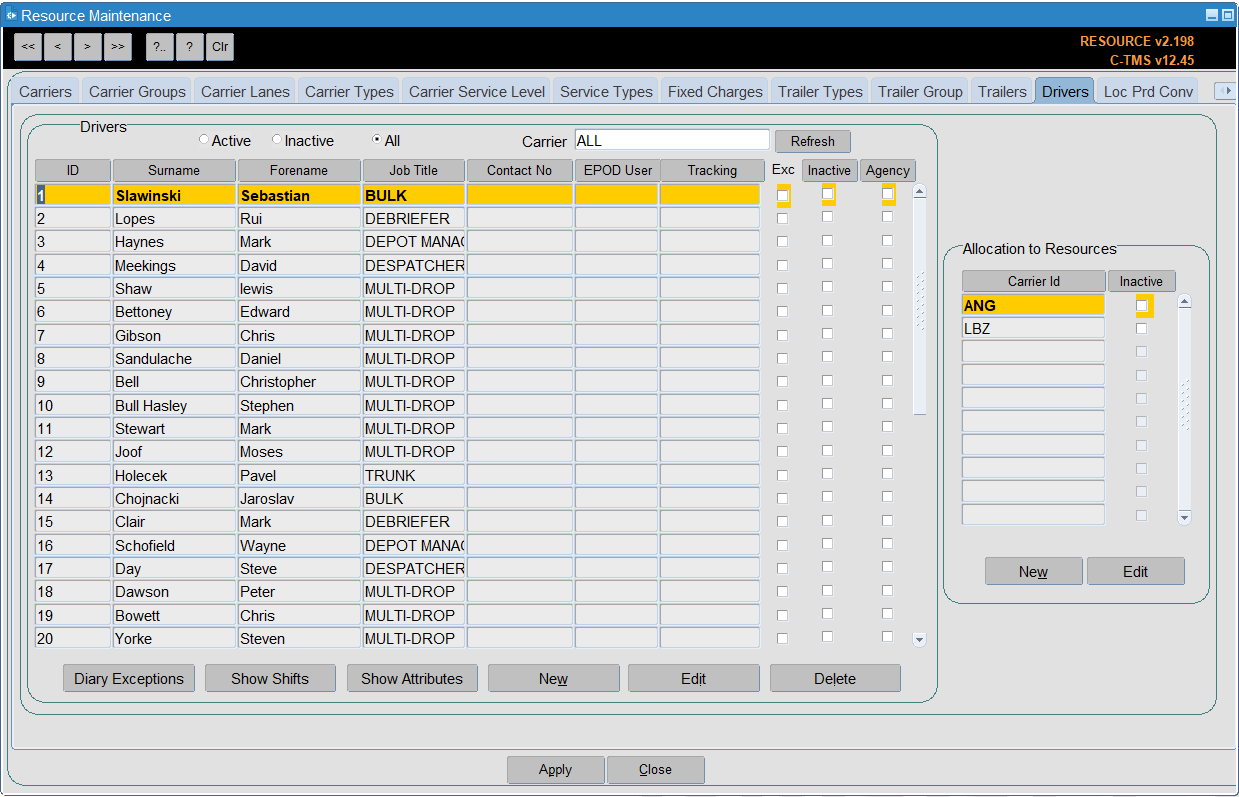Screen dimensions: 1239x797
Task: Tick the Agency checkbox for driver Meekings
Action: point(887,263)
